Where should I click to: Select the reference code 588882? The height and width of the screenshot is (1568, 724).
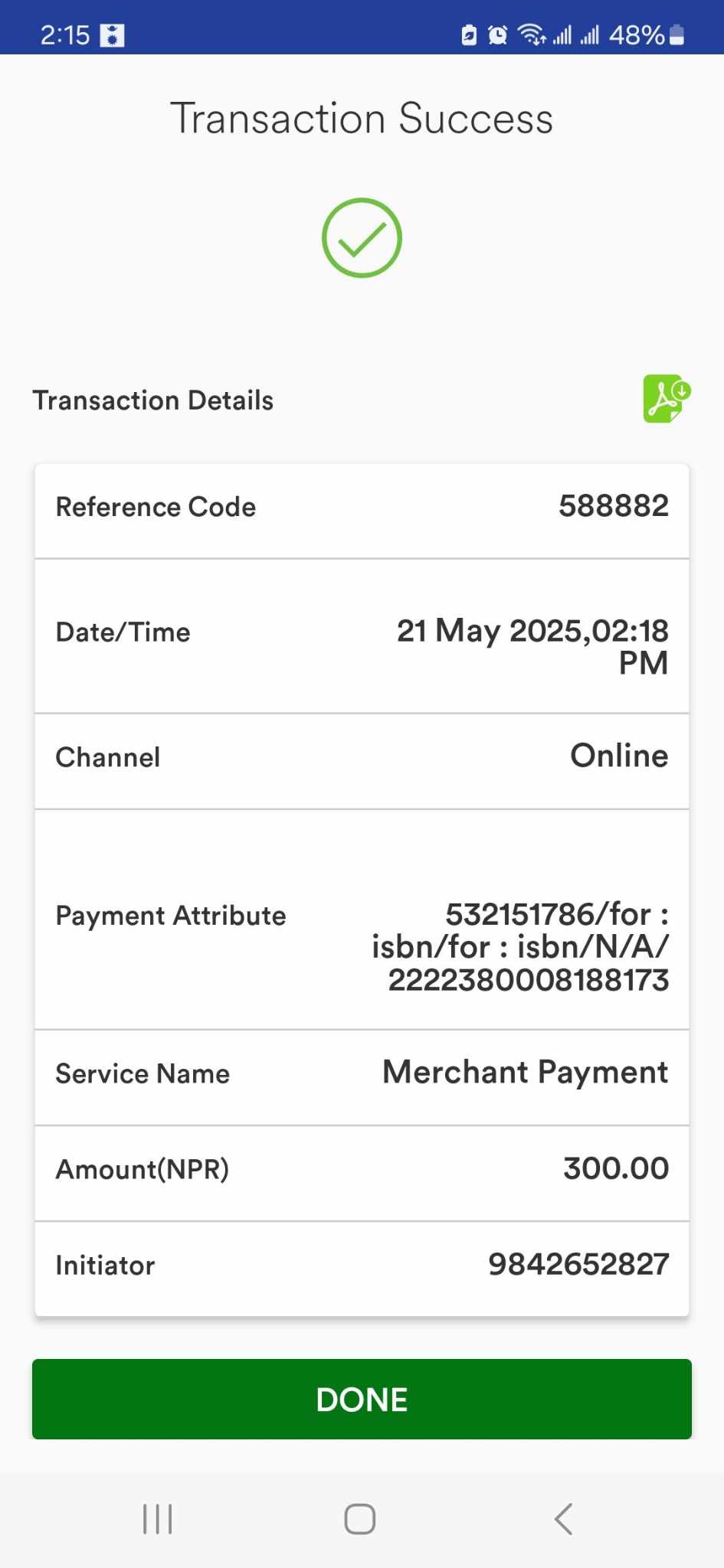point(613,506)
